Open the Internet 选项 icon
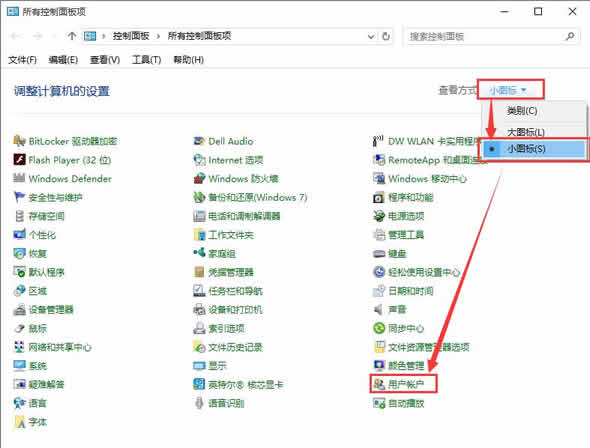590x448 pixels. pos(199,160)
